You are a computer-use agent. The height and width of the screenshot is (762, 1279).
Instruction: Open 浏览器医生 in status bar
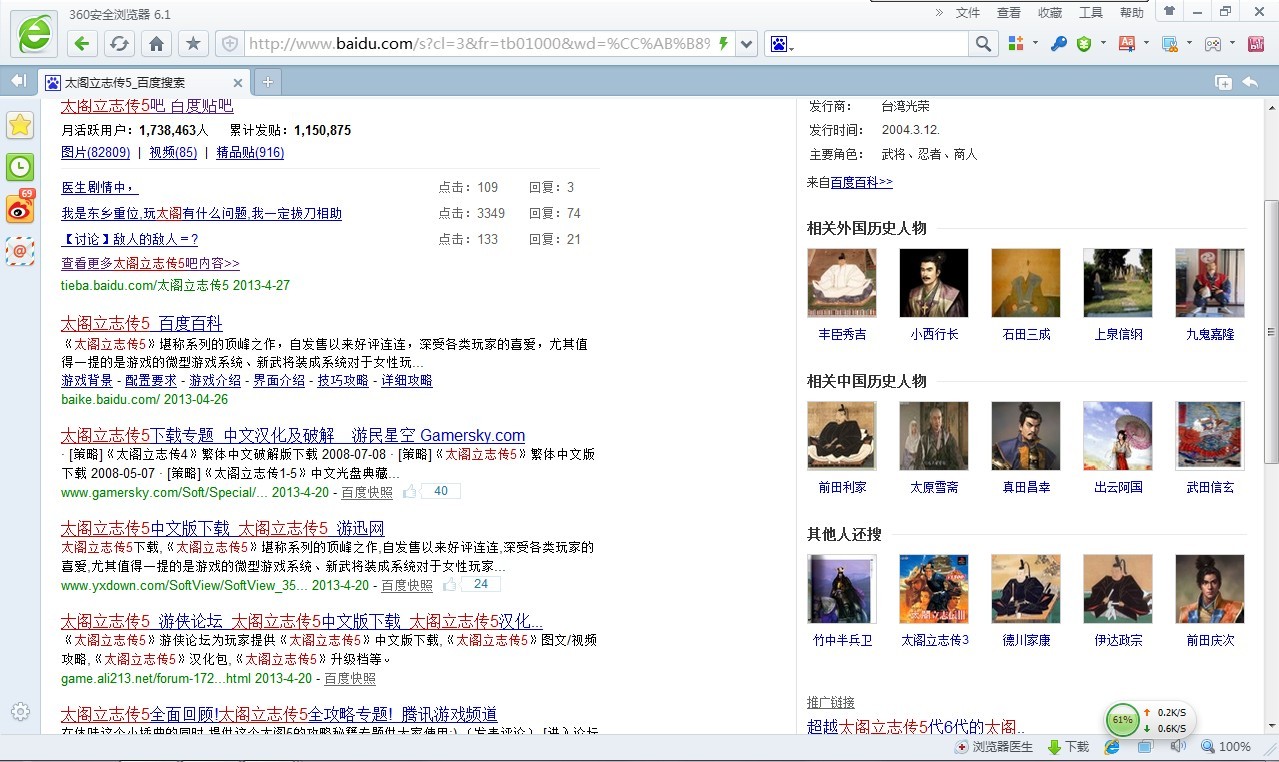[x=995, y=747]
